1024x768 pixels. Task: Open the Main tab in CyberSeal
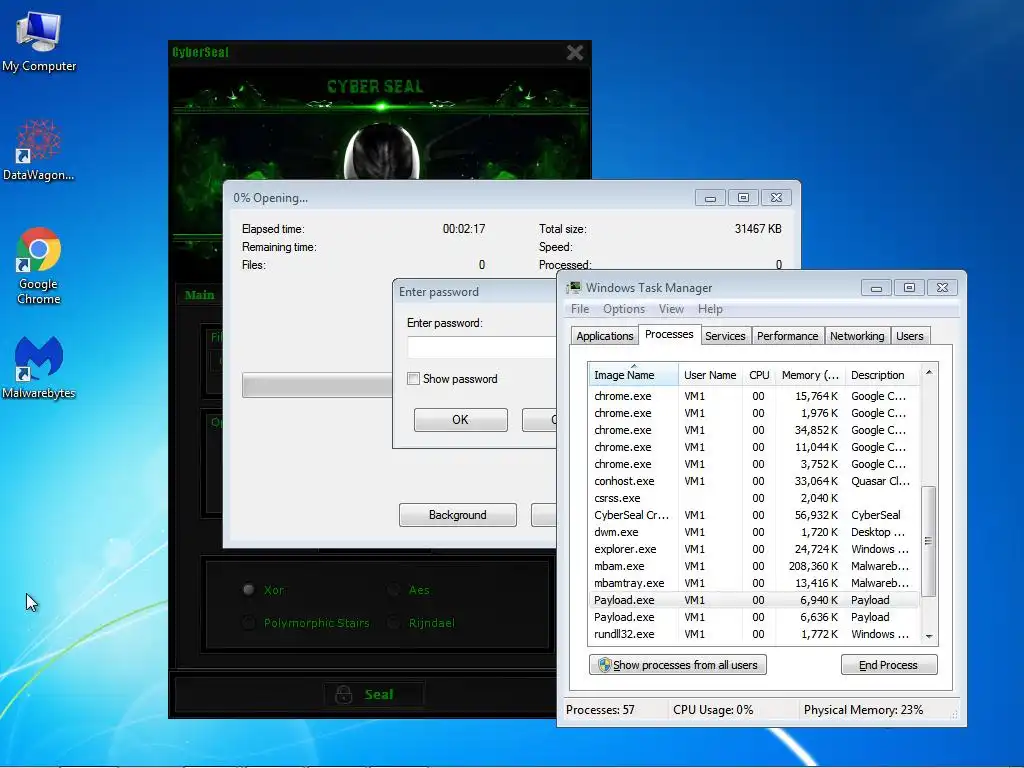pyautogui.click(x=199, y=295)
